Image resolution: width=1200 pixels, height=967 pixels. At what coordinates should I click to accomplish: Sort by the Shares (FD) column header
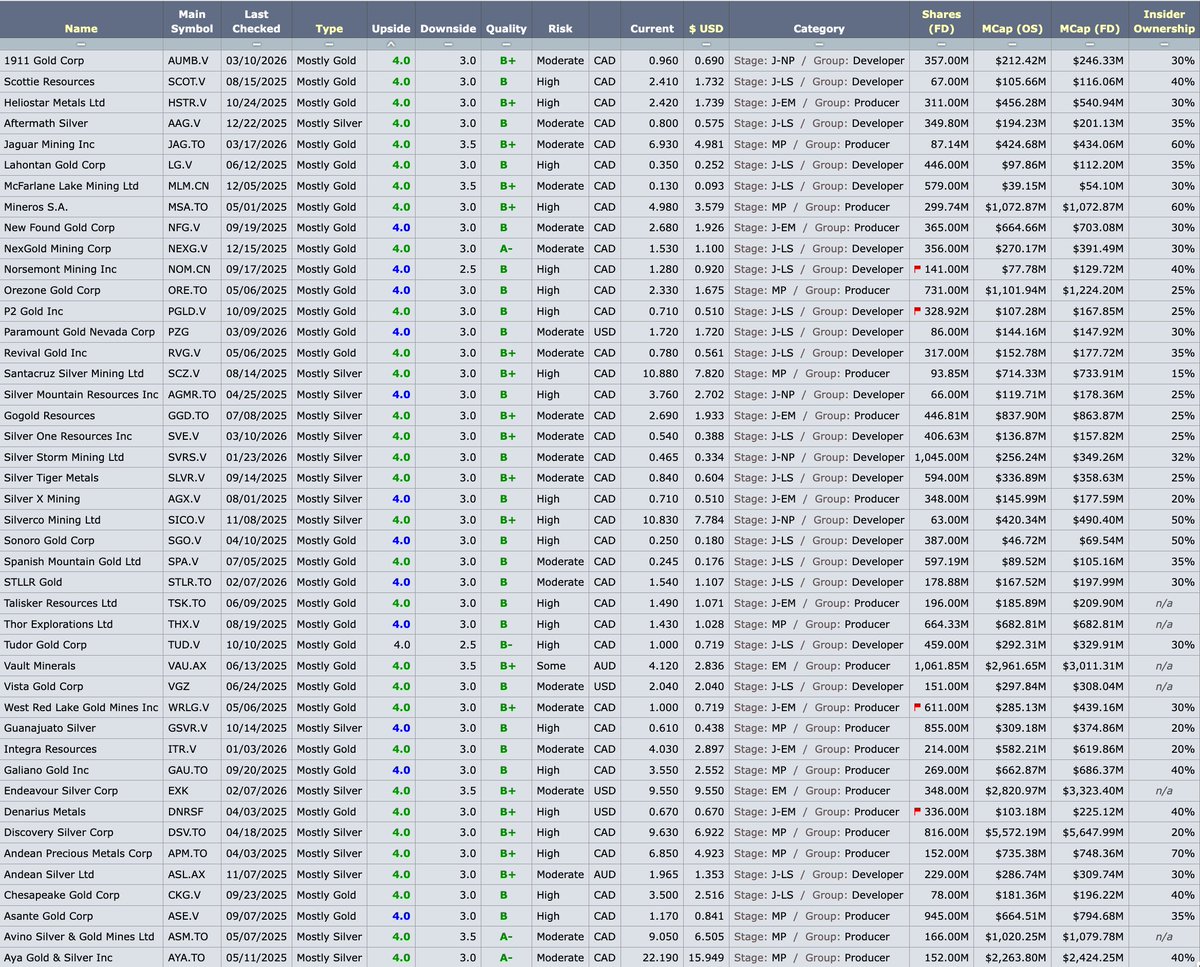[x=941, y=21]
